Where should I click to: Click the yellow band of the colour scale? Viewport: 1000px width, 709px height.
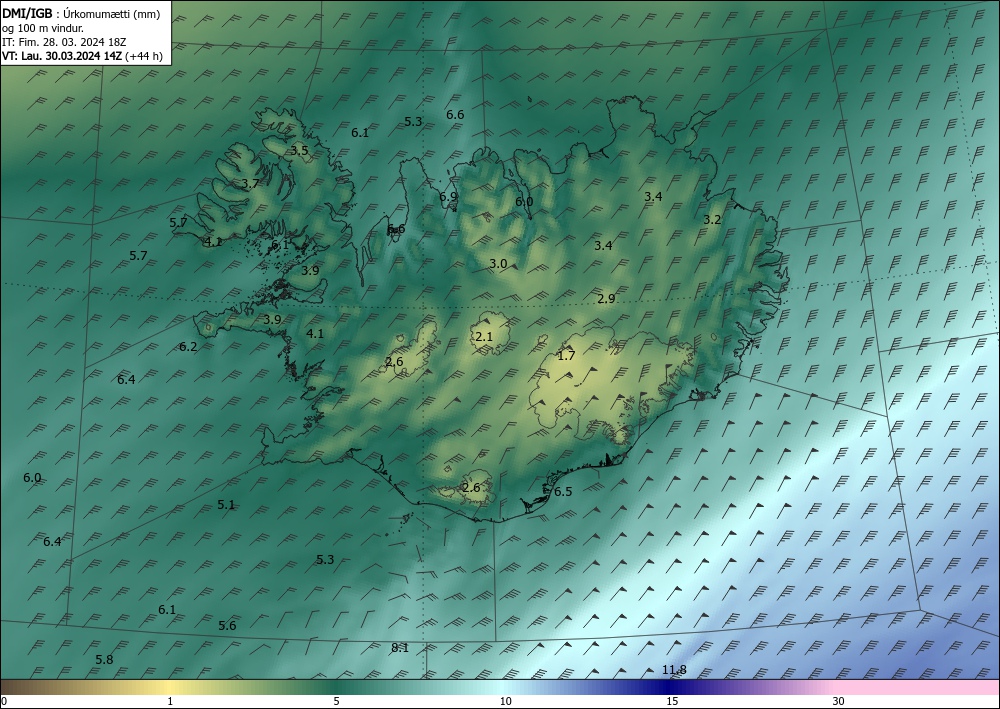coord(169,687)
